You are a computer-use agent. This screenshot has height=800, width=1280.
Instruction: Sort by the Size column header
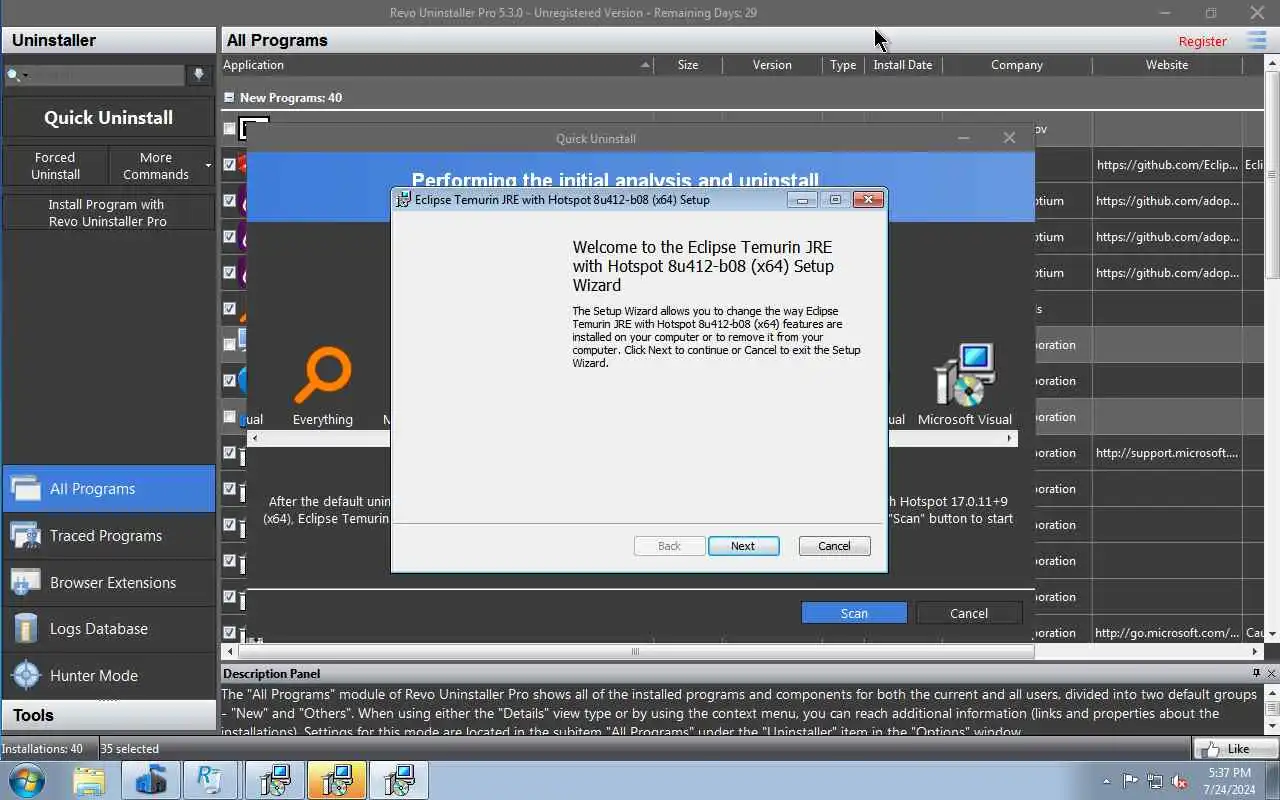(688, 65)
